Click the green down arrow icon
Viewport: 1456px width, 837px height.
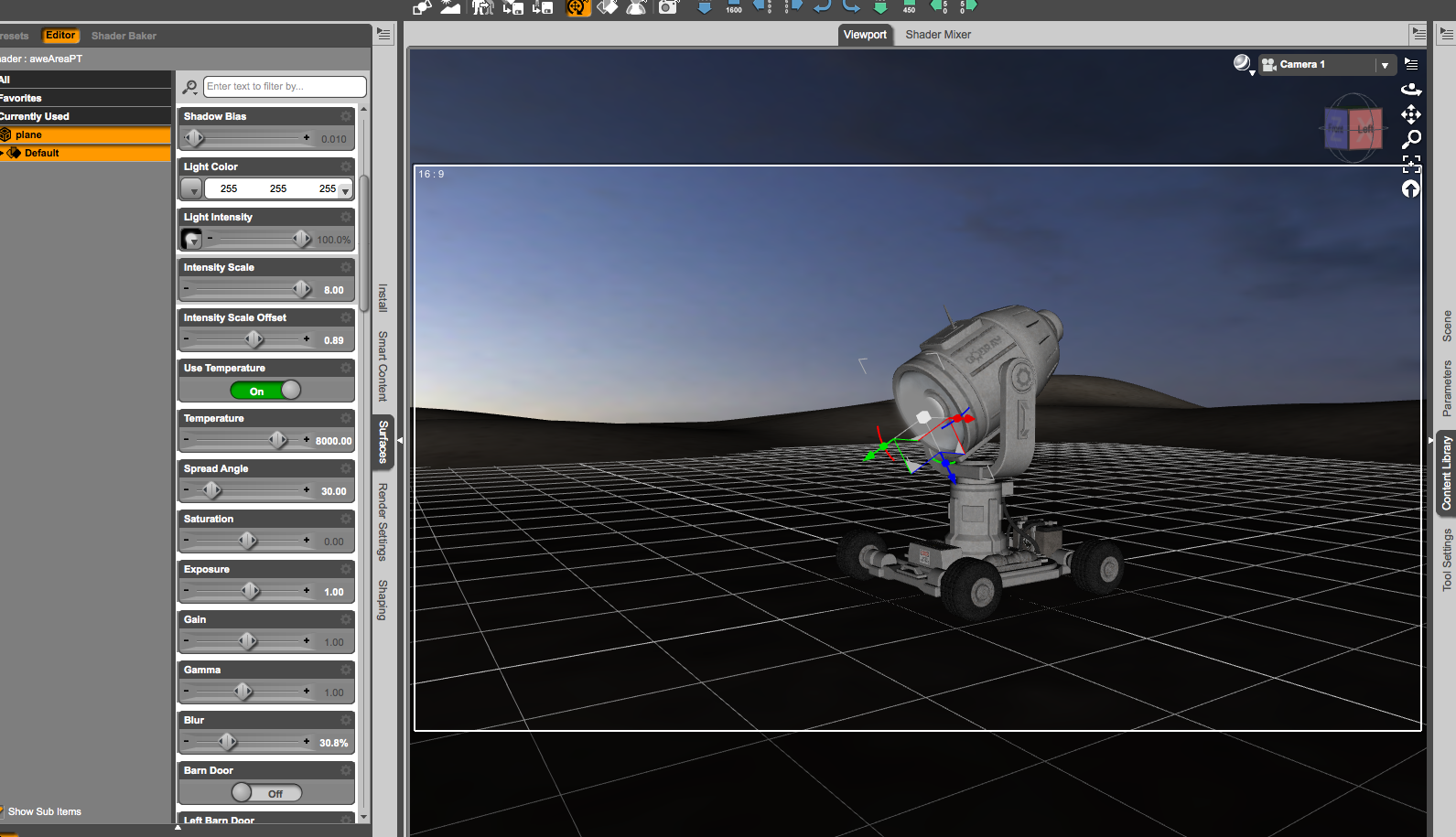click(x=880, y=6)
